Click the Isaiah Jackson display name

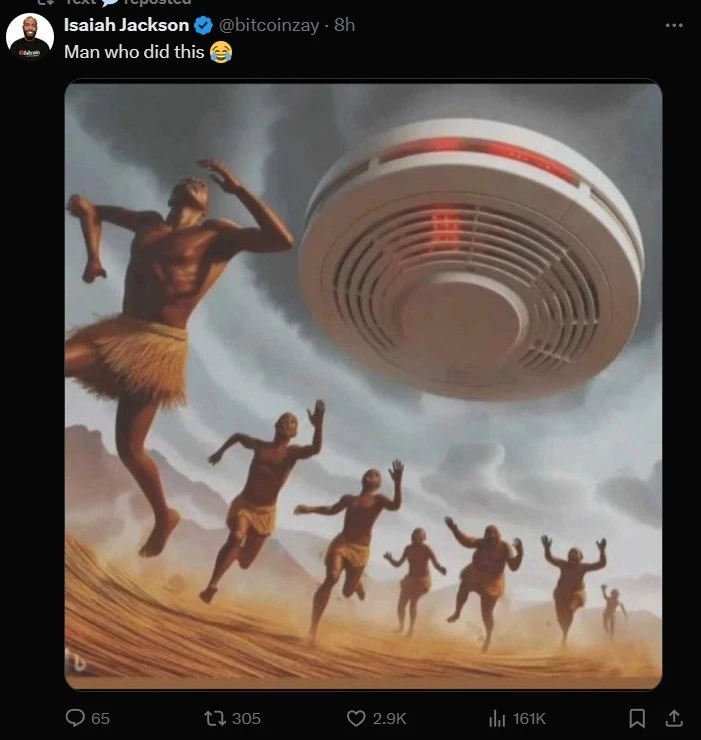(x=127, y=25)
